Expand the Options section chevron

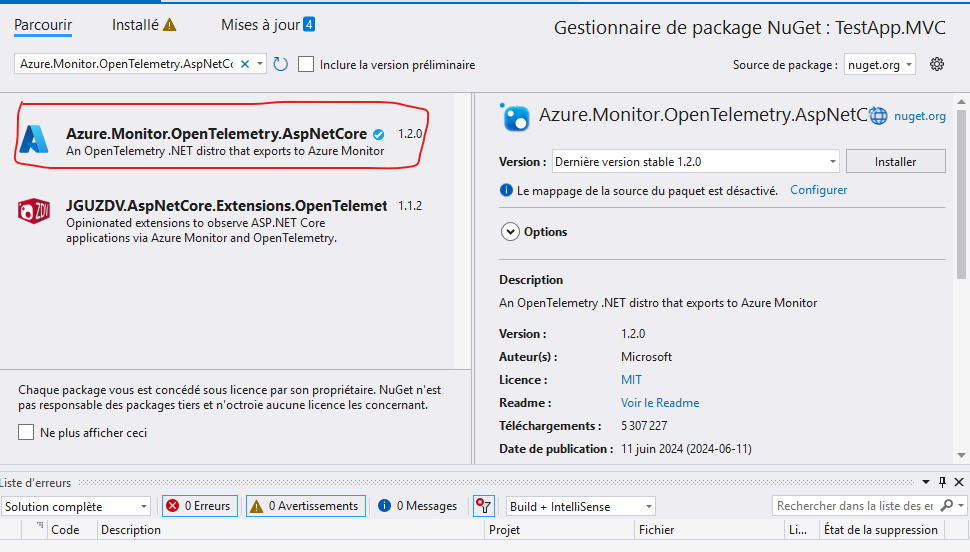[x=510, y=232]
